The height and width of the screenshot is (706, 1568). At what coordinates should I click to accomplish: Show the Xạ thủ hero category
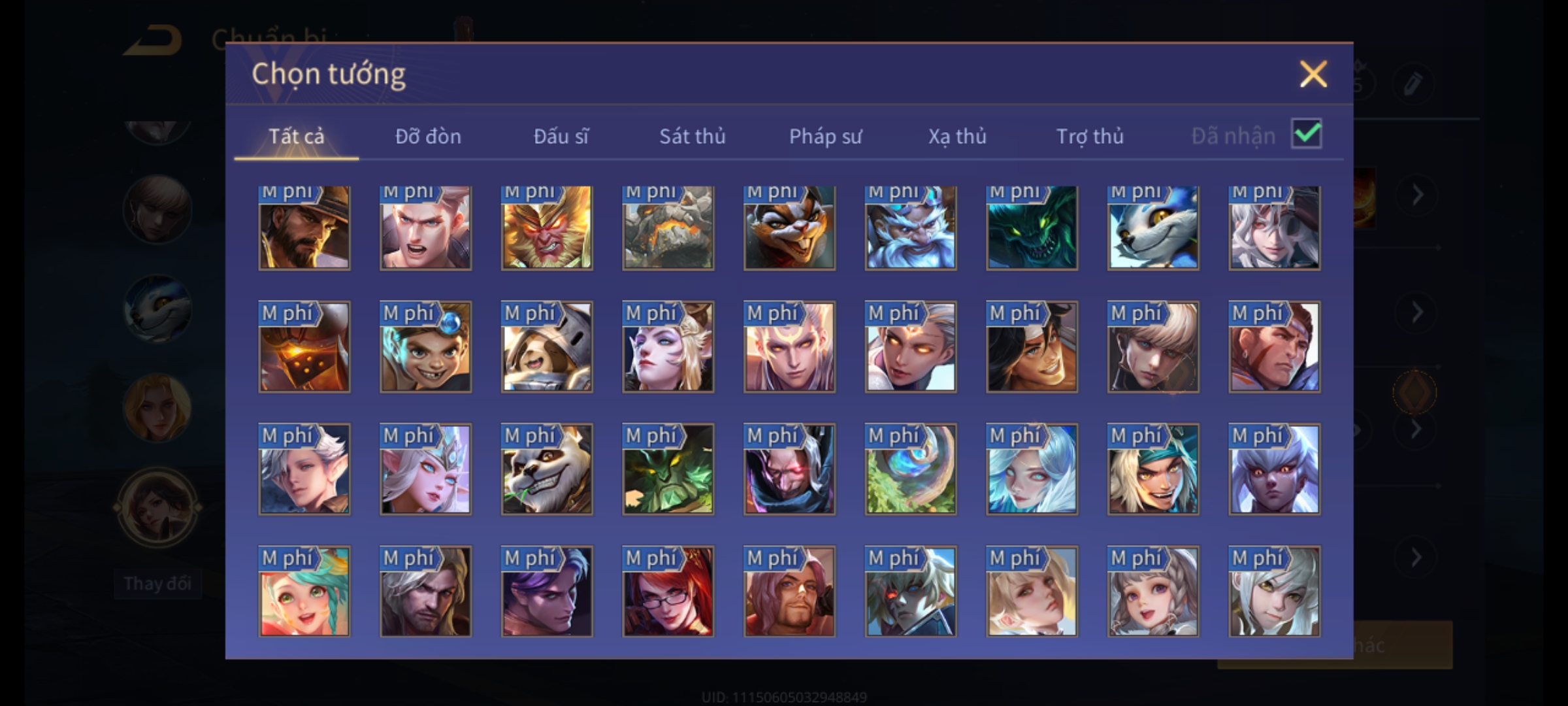coord(957,136)
